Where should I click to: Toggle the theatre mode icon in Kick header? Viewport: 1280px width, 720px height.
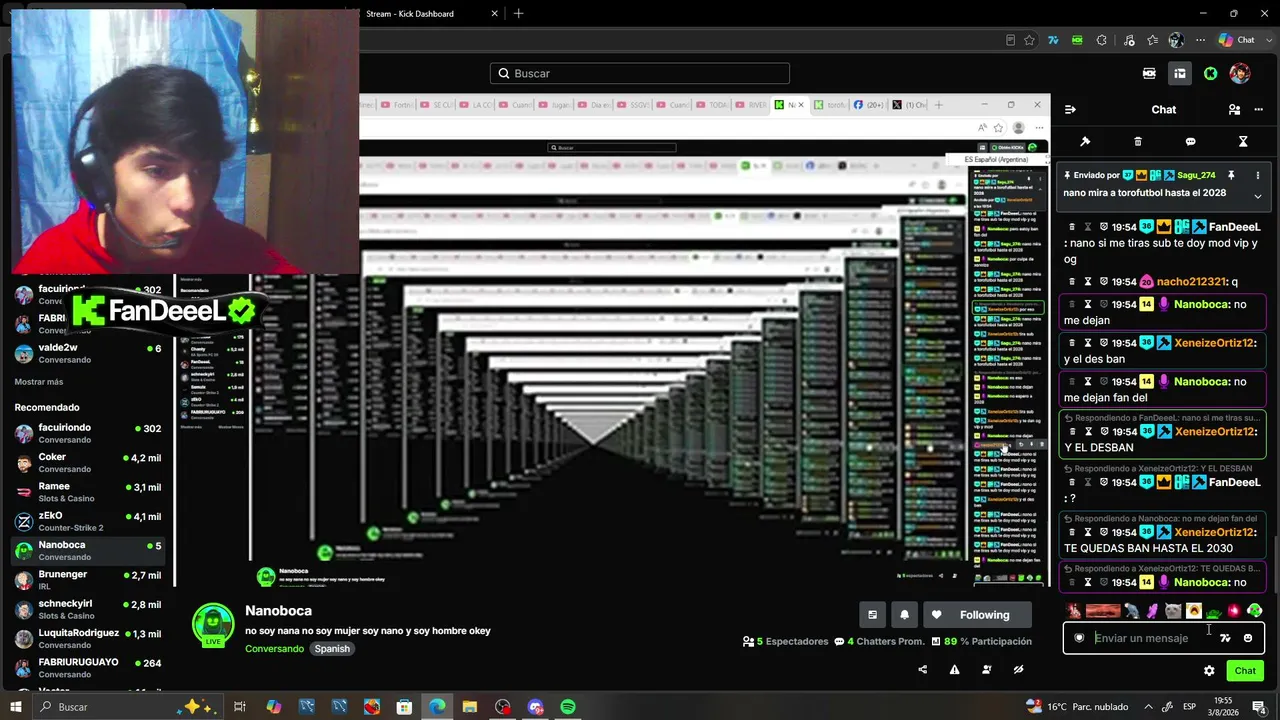click(1149, 73)
